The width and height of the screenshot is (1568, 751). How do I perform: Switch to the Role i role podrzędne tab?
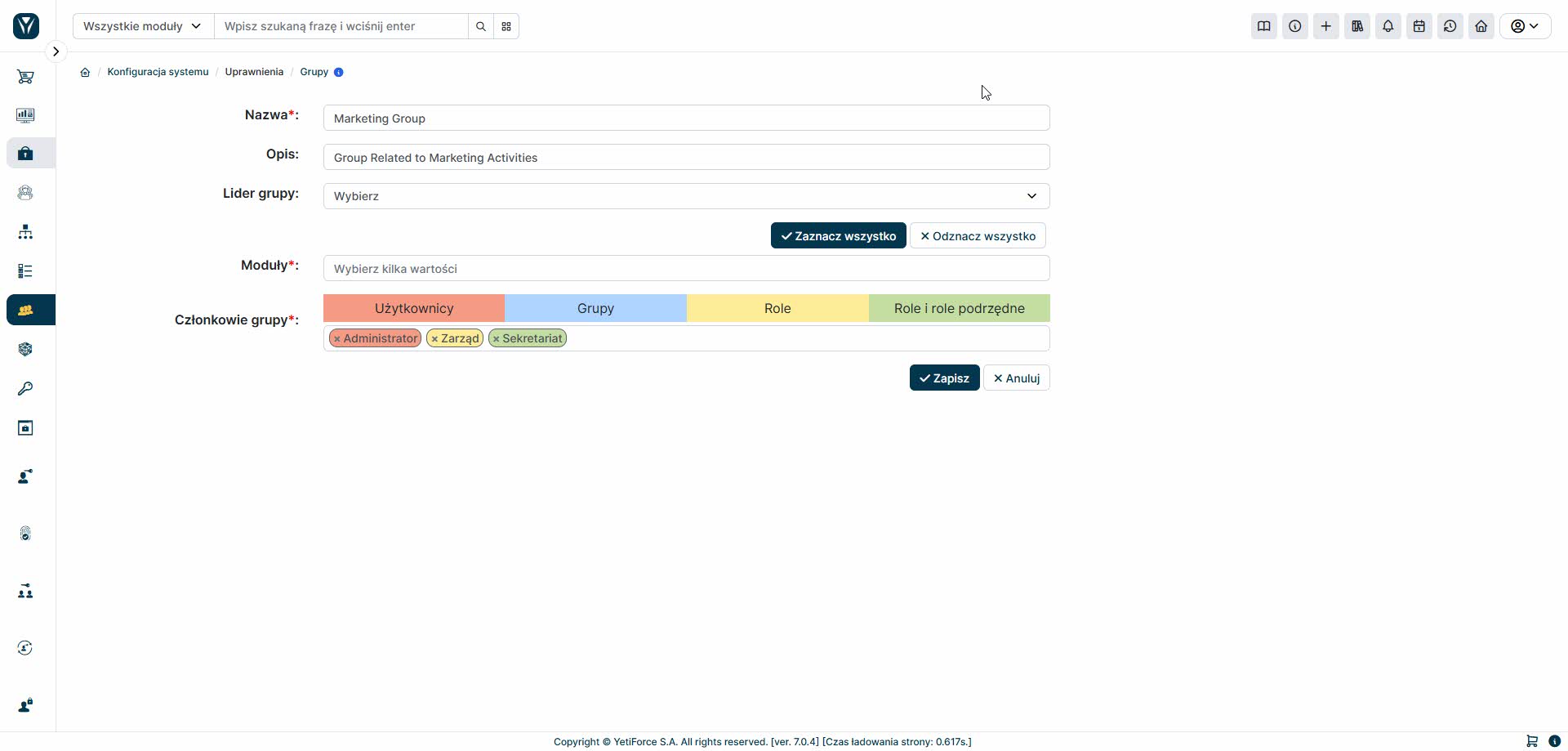pyautogui.click(x=960, y=308)
